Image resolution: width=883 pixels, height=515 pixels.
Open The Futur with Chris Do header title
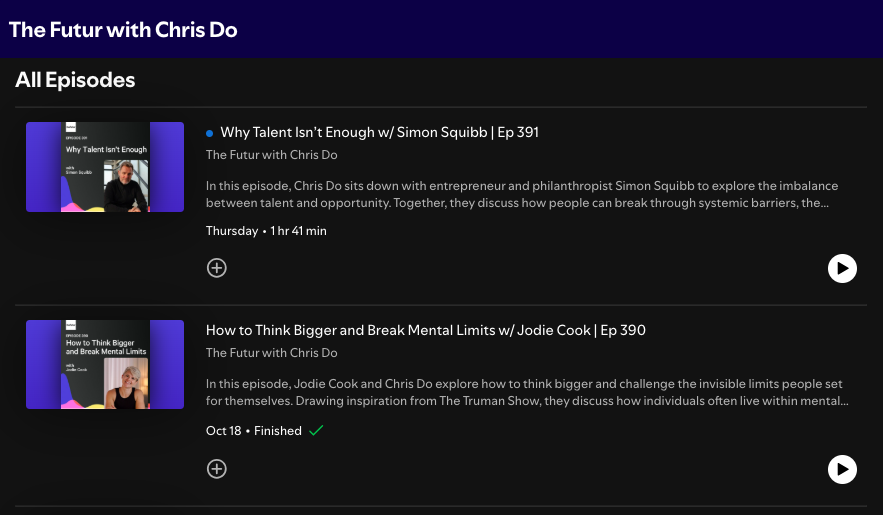pos(123,30)
